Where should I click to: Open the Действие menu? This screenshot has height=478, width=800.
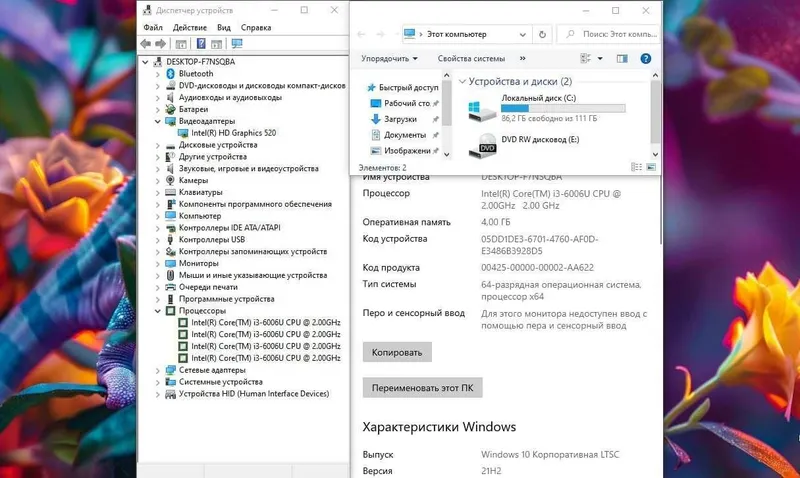(190, 28)
